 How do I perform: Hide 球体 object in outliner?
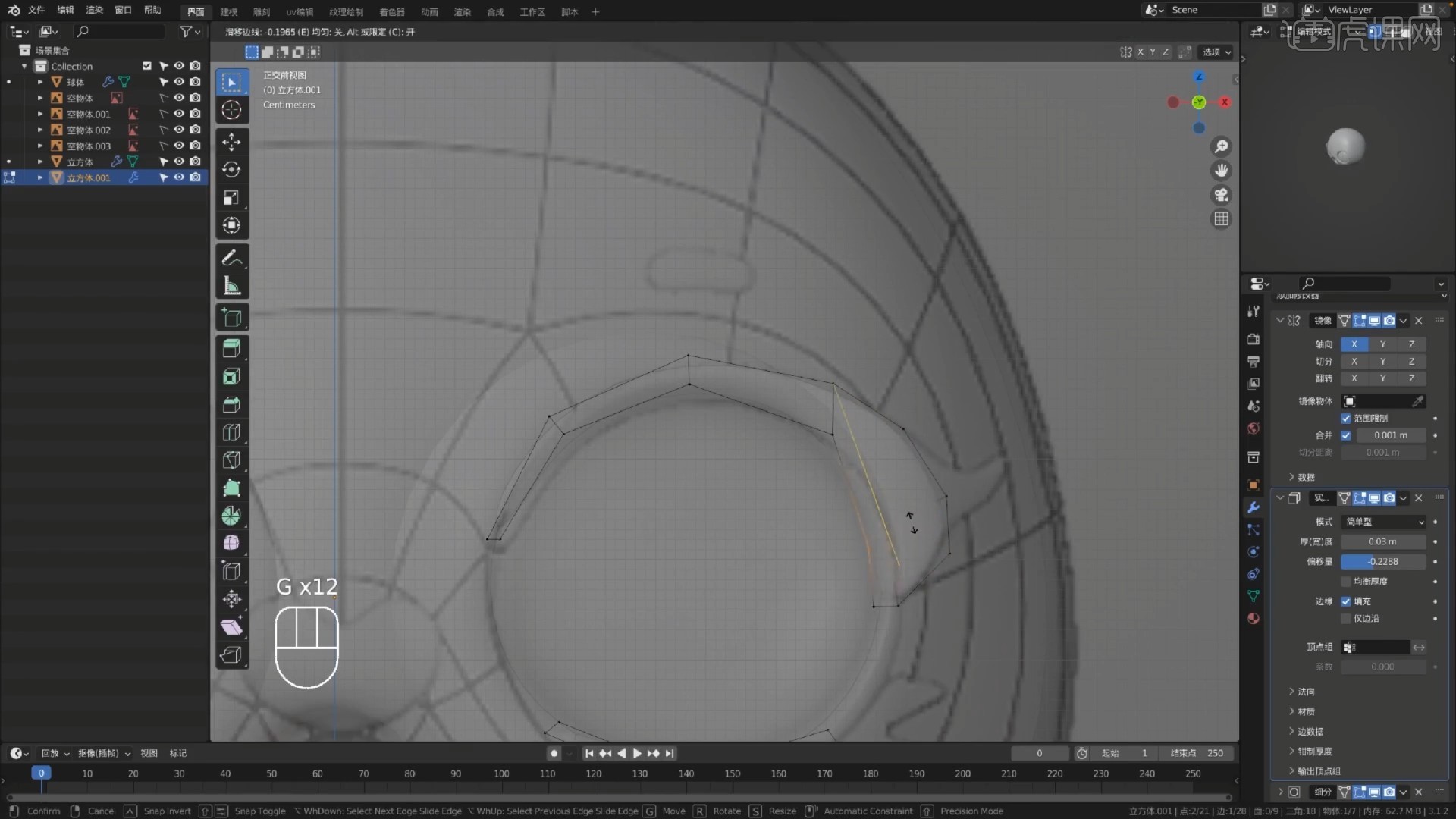pos(179,82)
